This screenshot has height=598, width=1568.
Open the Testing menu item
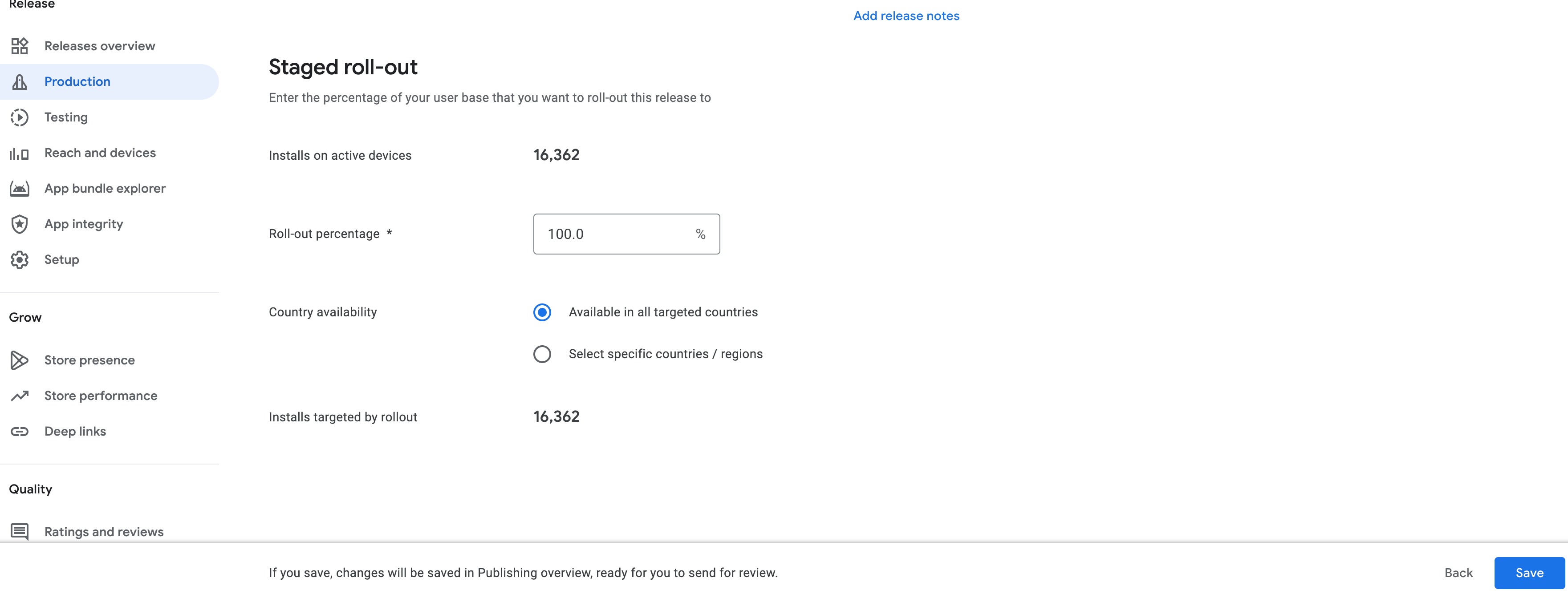(x=66, y=117)
